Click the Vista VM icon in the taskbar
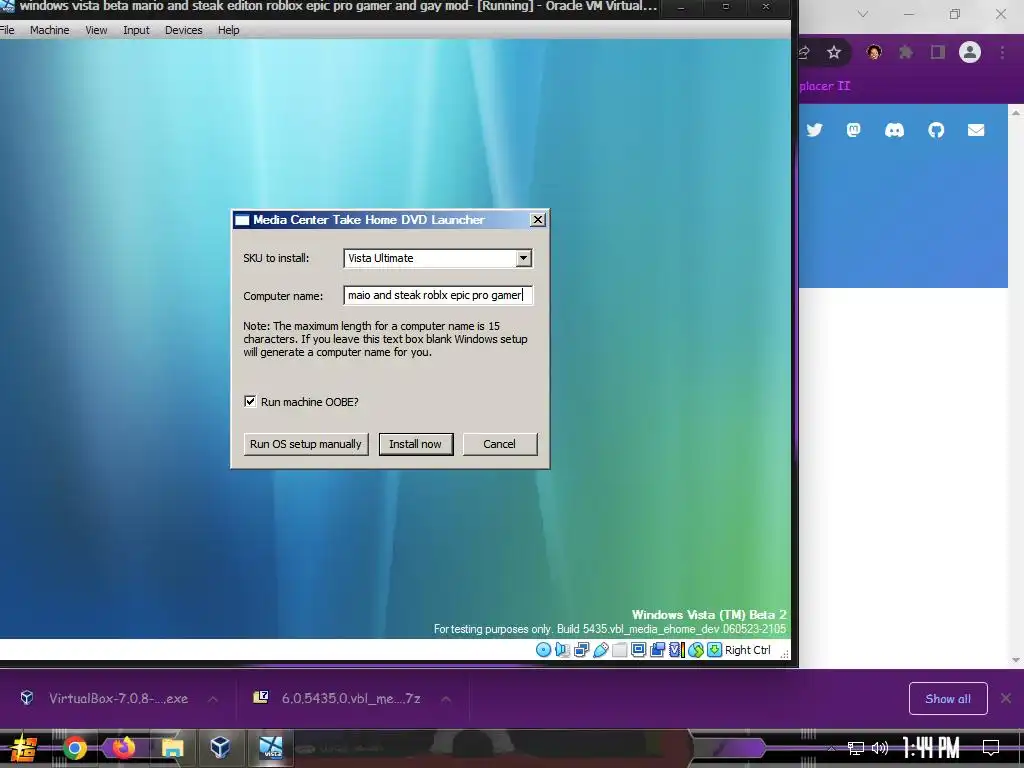Screen dimensions: 1024x768 pos(271,748)
